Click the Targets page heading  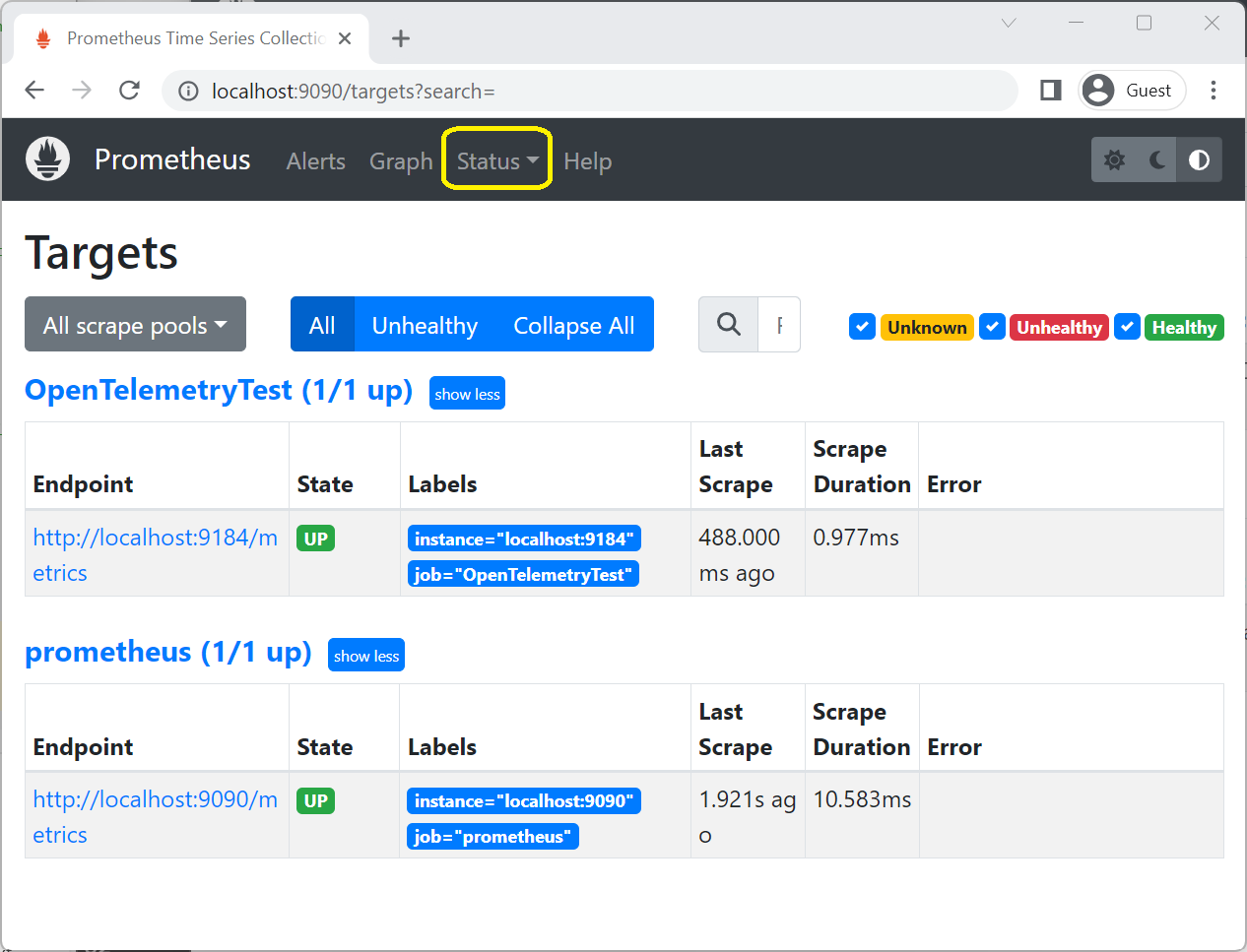101,253
